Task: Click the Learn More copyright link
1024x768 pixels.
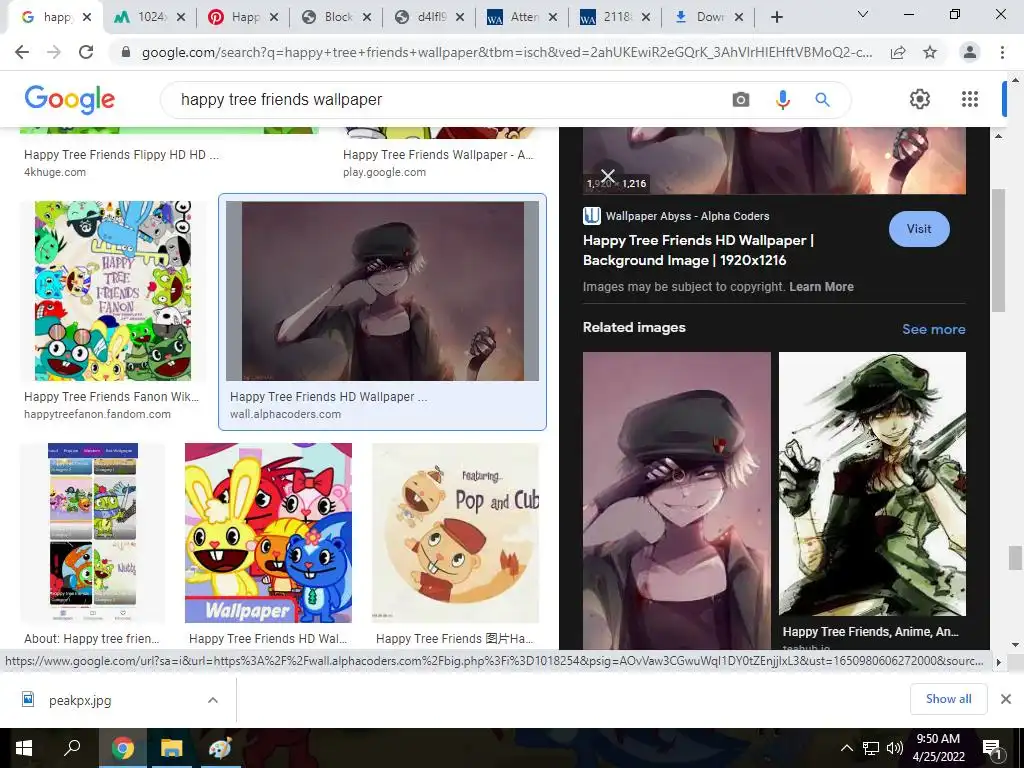Action: coord(821,287)
